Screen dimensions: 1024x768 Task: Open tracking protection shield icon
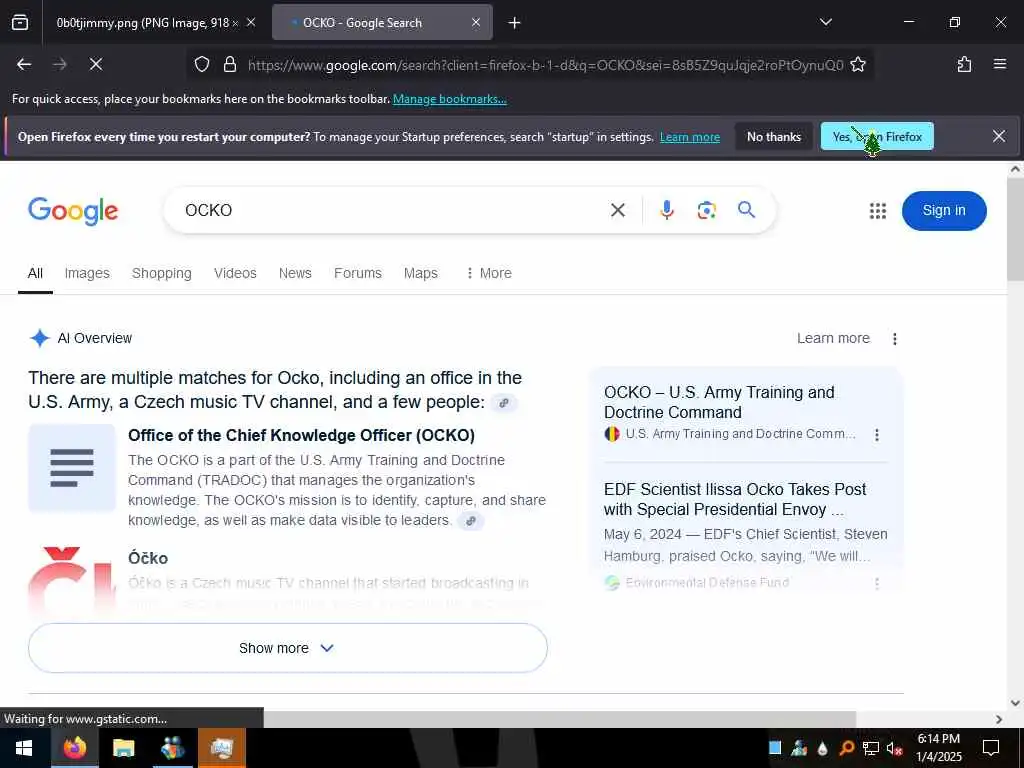coord(202,64)
